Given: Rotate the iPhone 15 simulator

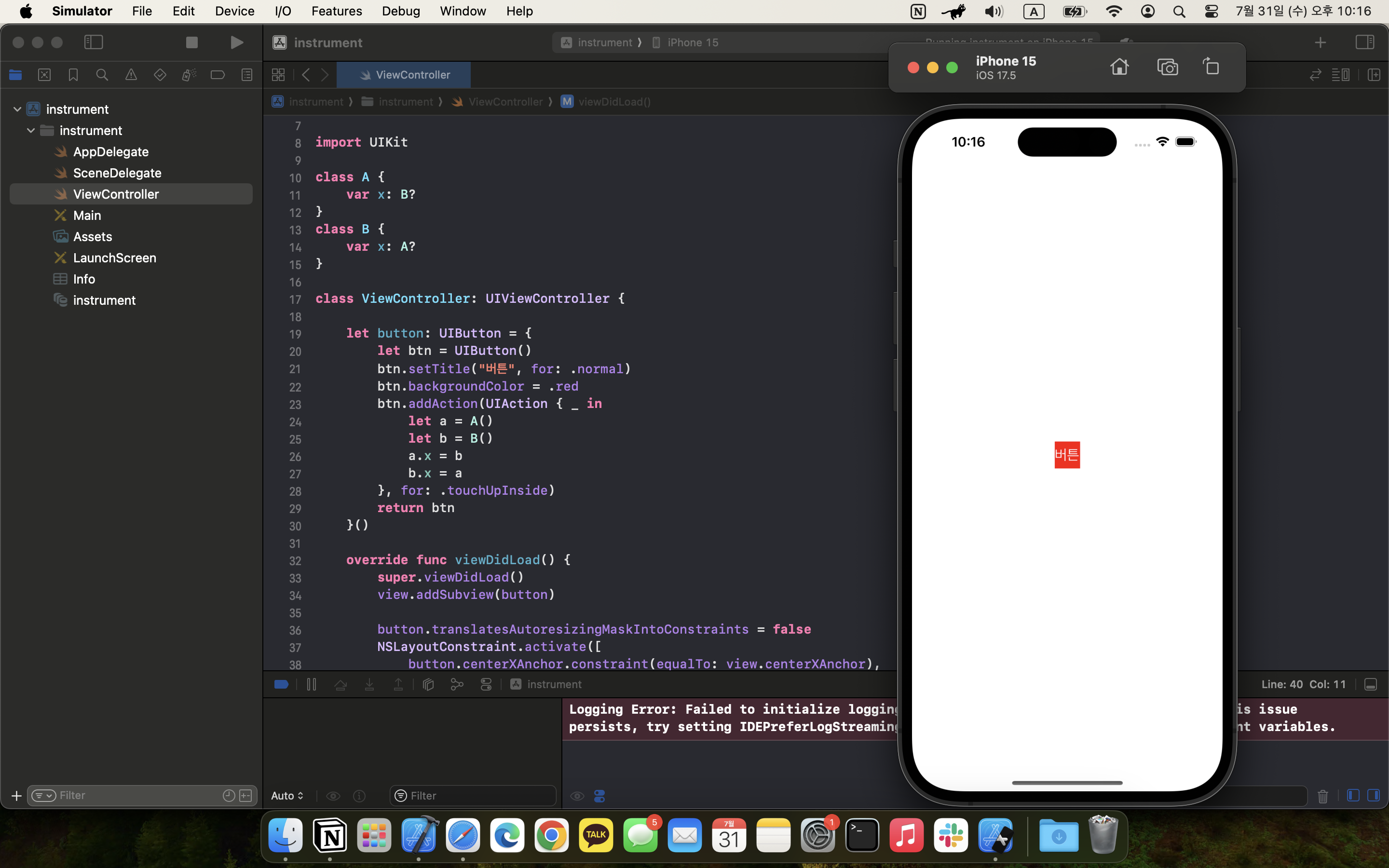Looking at the screenshot, I should (x=1211, y=67).
